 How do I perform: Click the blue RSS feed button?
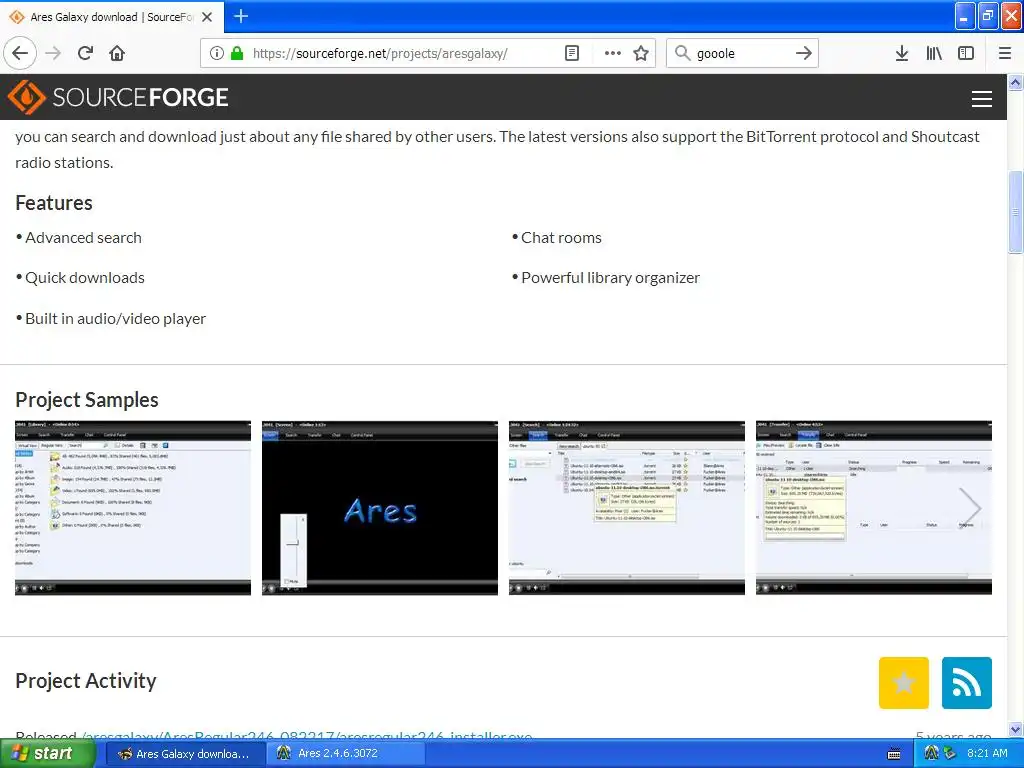click(967, 682)
